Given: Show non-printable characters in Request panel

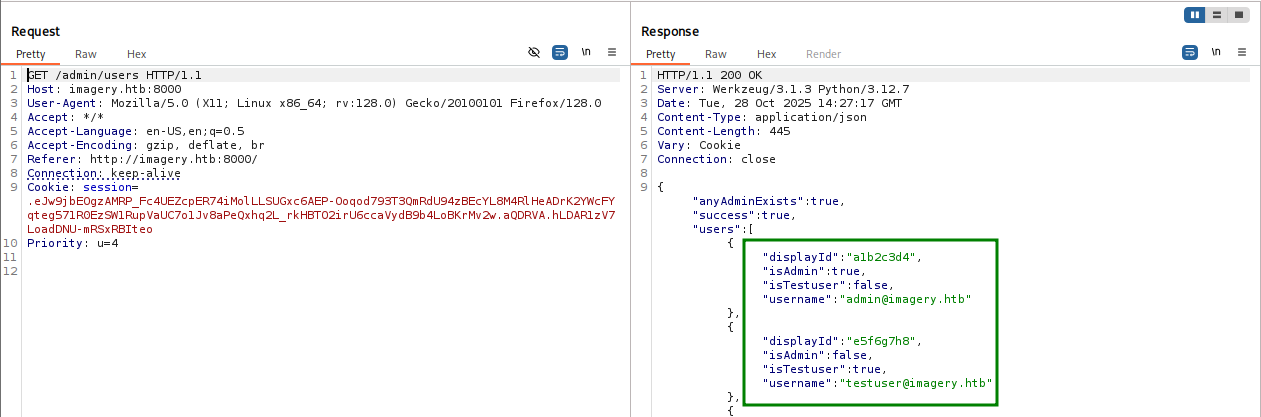Looking at the screenshot, I should pyautogui.click(x=586, y=52).
